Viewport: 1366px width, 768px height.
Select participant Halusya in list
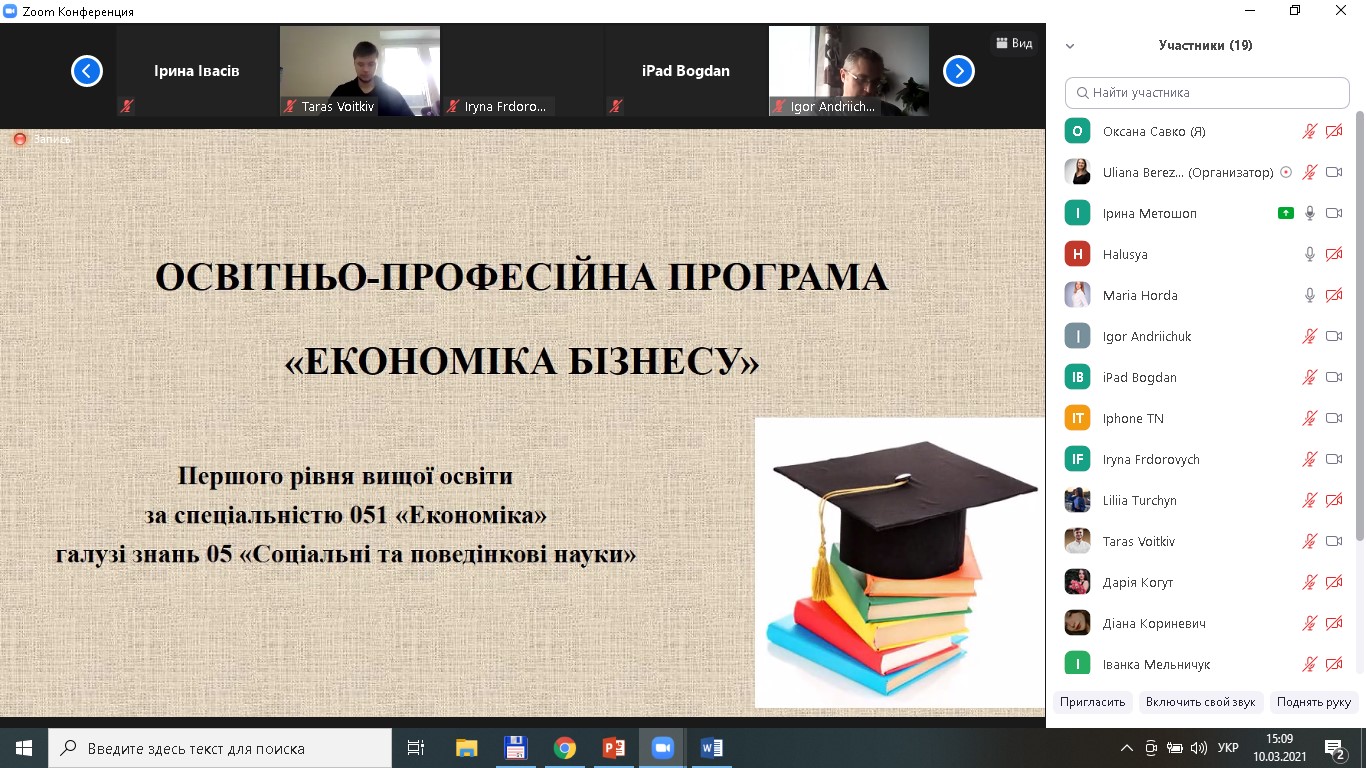1205,254
